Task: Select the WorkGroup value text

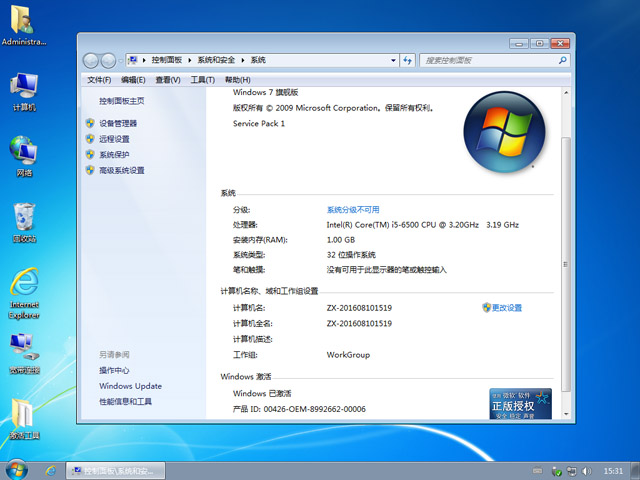Action: click(x=348, y=355)
